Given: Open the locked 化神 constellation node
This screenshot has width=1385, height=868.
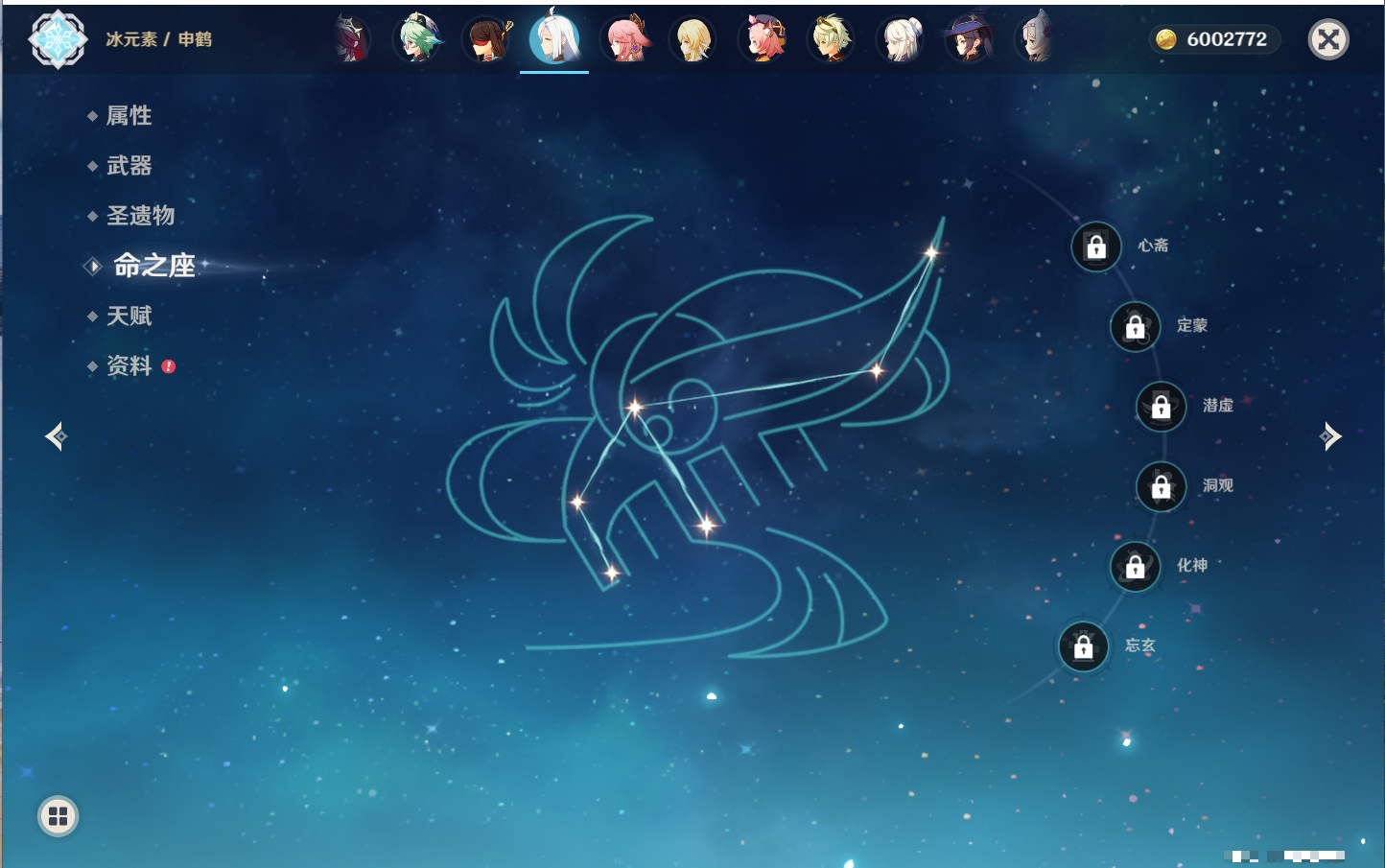Looking at the screenshot, I should tap(1136, 567).
